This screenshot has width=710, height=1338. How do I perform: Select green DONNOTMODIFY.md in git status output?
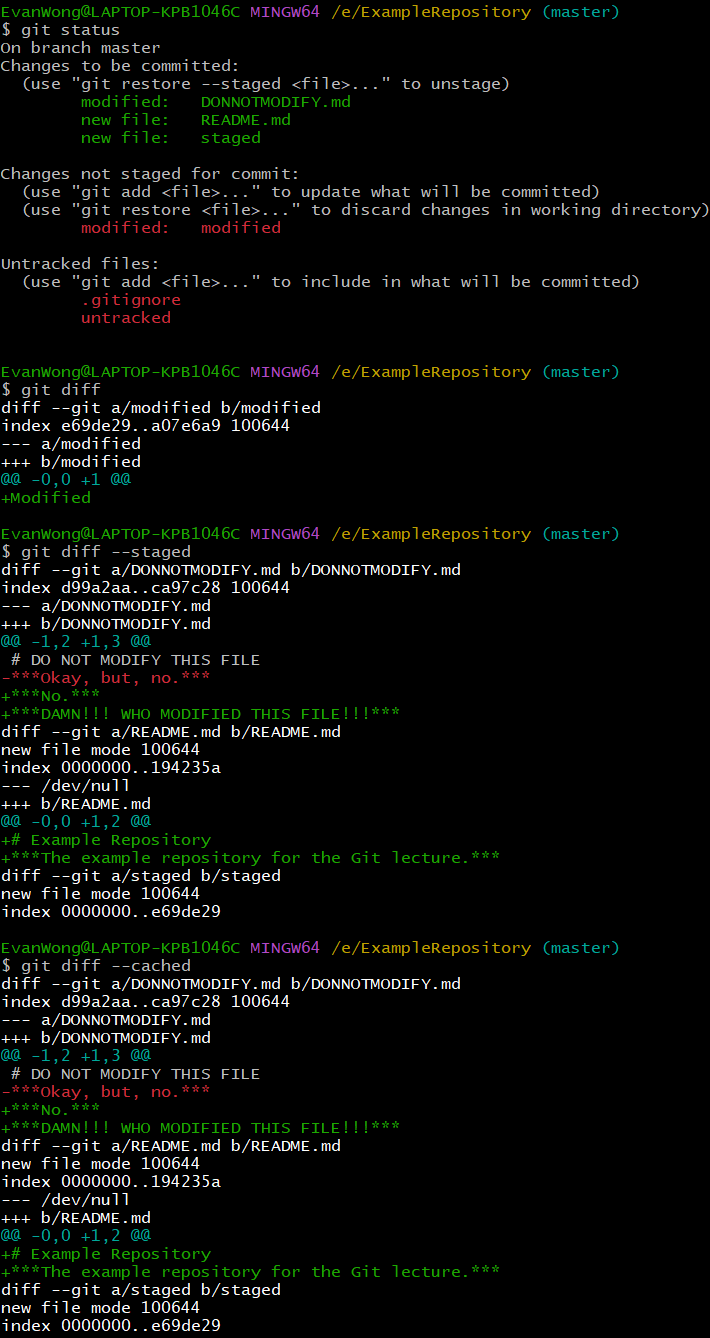point(275,102)
